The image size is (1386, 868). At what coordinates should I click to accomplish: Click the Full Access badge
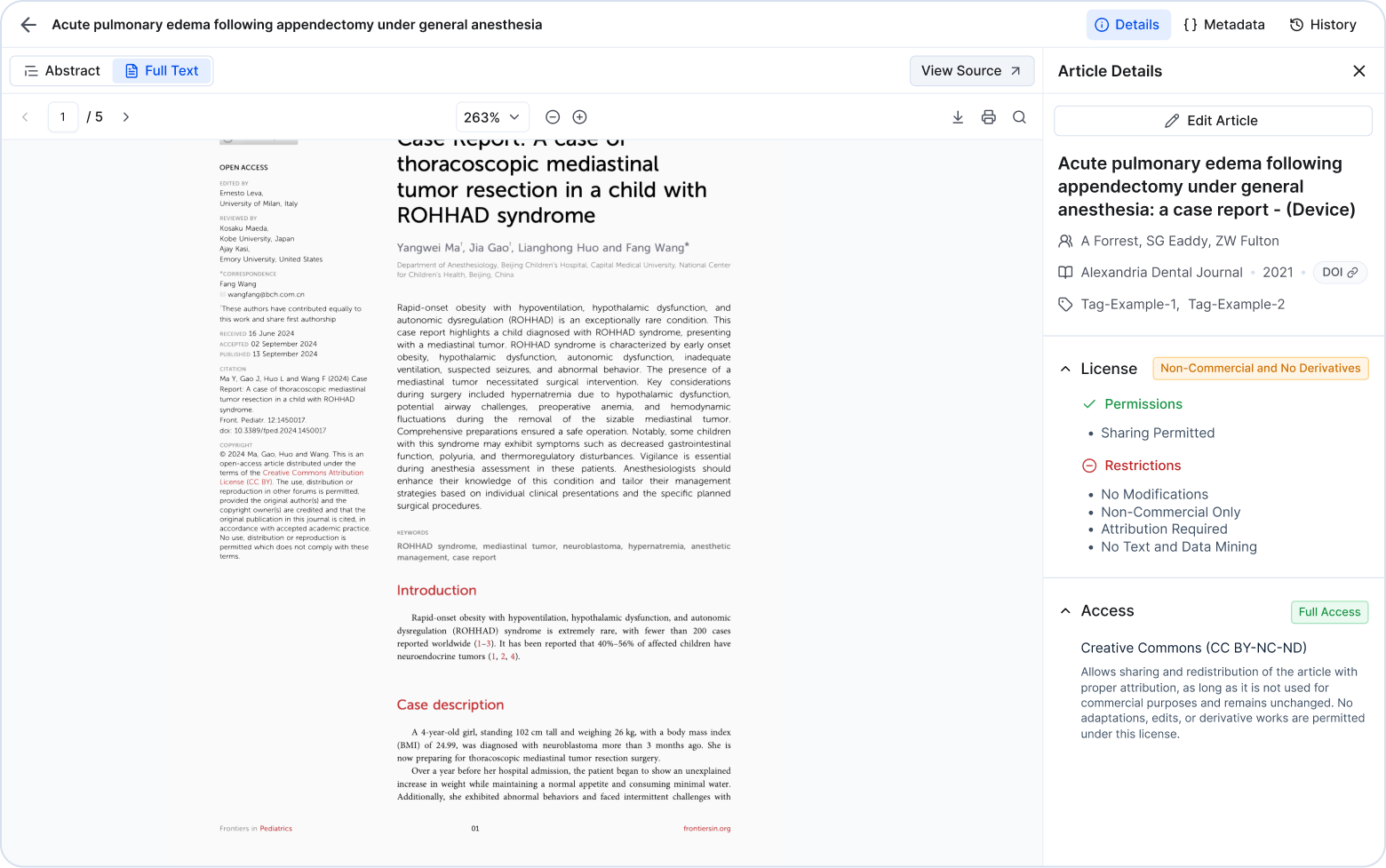click(x=1329, y=612)
